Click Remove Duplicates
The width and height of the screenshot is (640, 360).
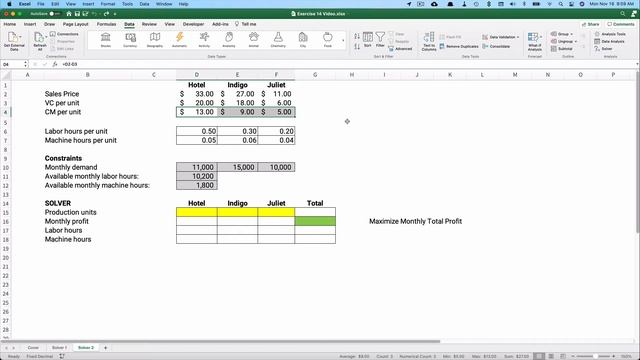tap(458, 46)
